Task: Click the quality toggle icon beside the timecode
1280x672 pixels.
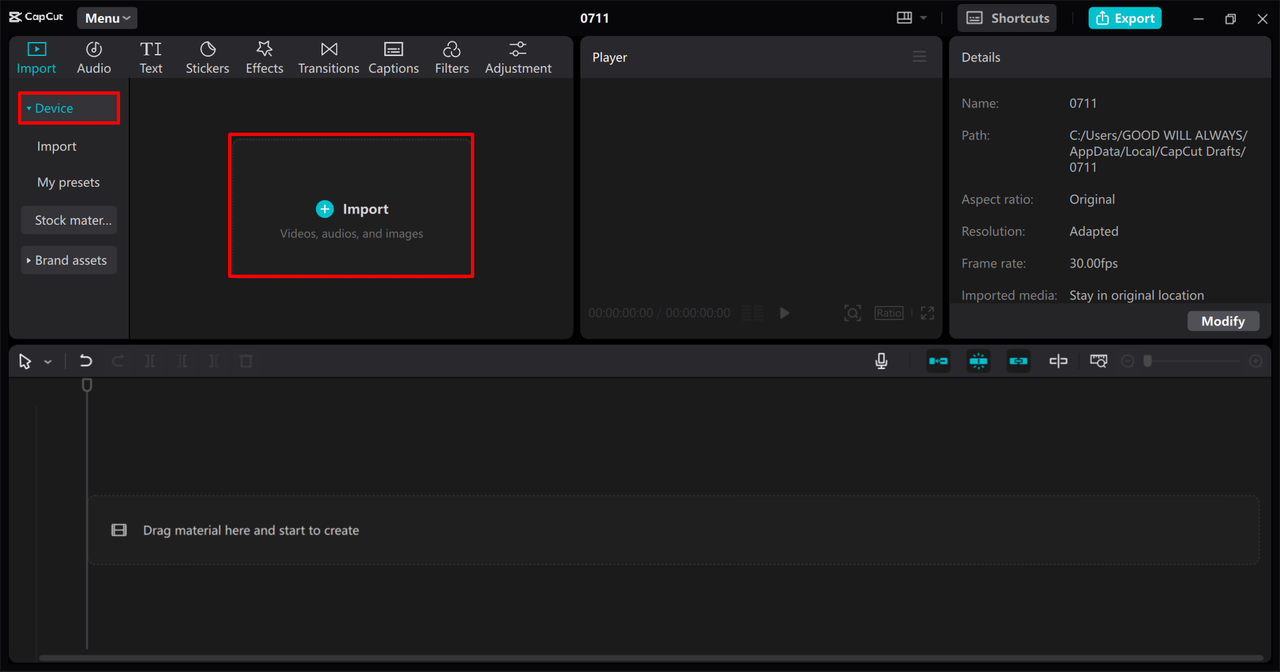Action: (x=753, y=313)
